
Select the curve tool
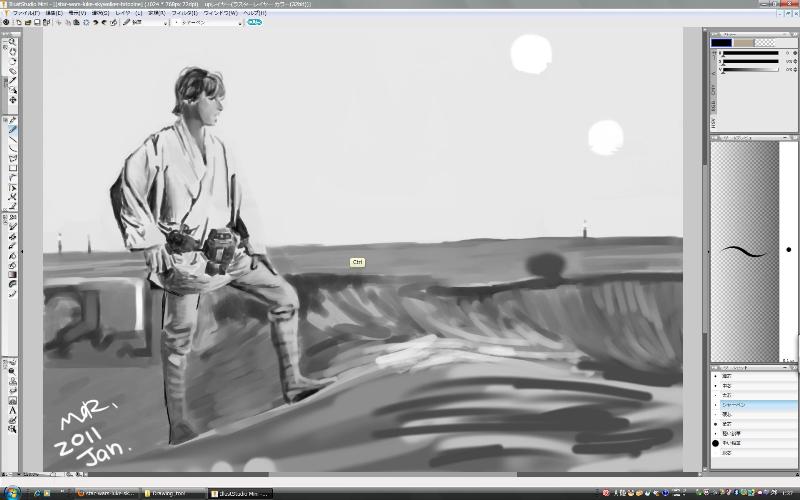click(12, 149)
